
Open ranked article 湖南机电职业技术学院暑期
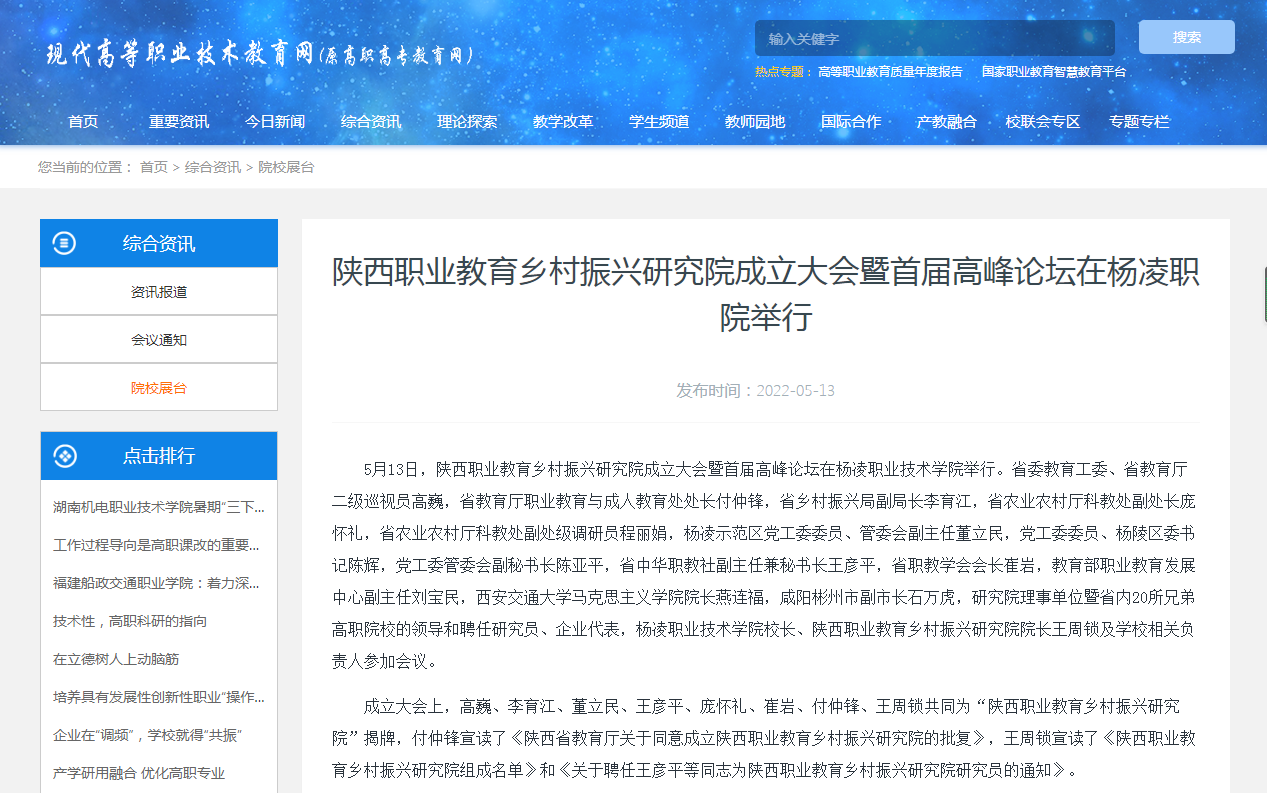tap(159, 507)
